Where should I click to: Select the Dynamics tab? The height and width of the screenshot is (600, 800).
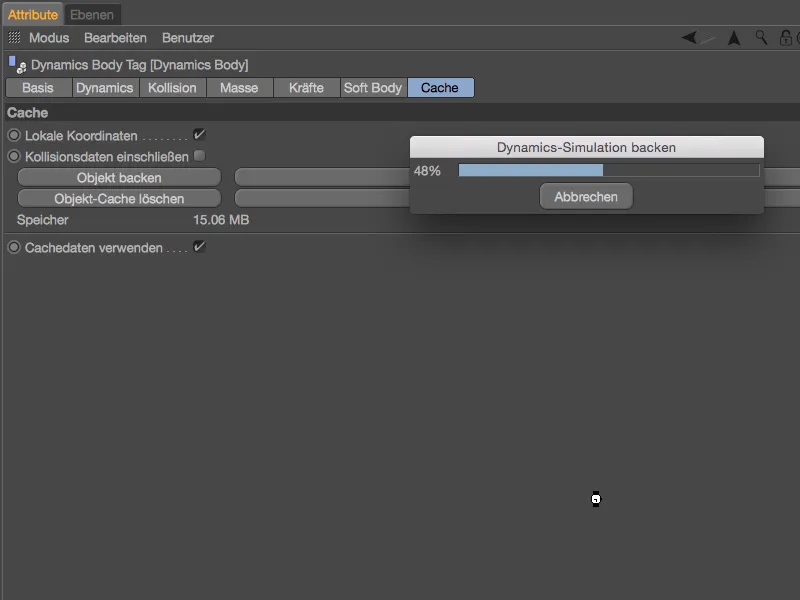(x=105, y=88)
